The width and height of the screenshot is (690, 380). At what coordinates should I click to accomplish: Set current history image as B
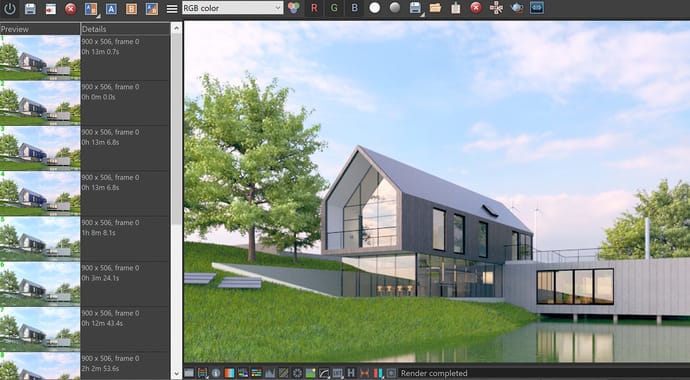132,9
